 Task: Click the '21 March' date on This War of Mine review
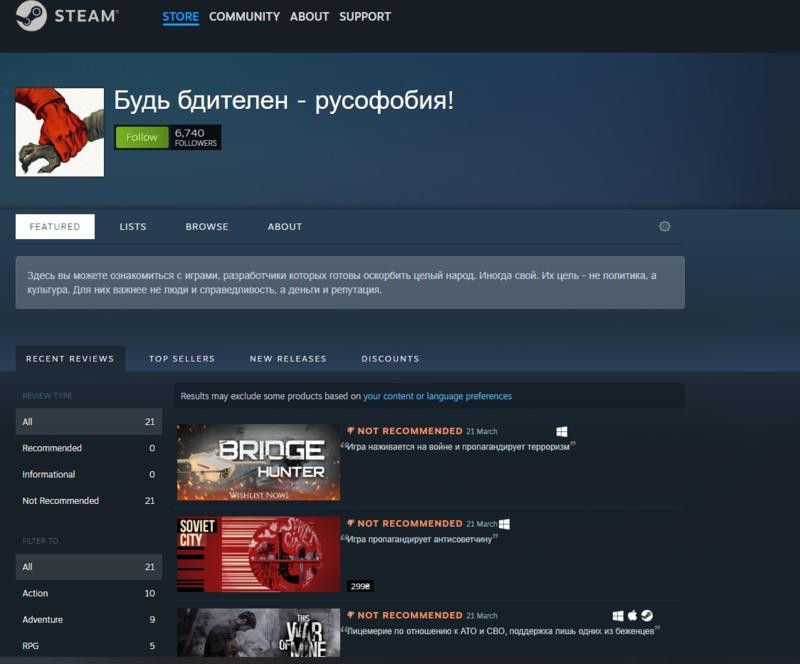(x=482, y=616)
